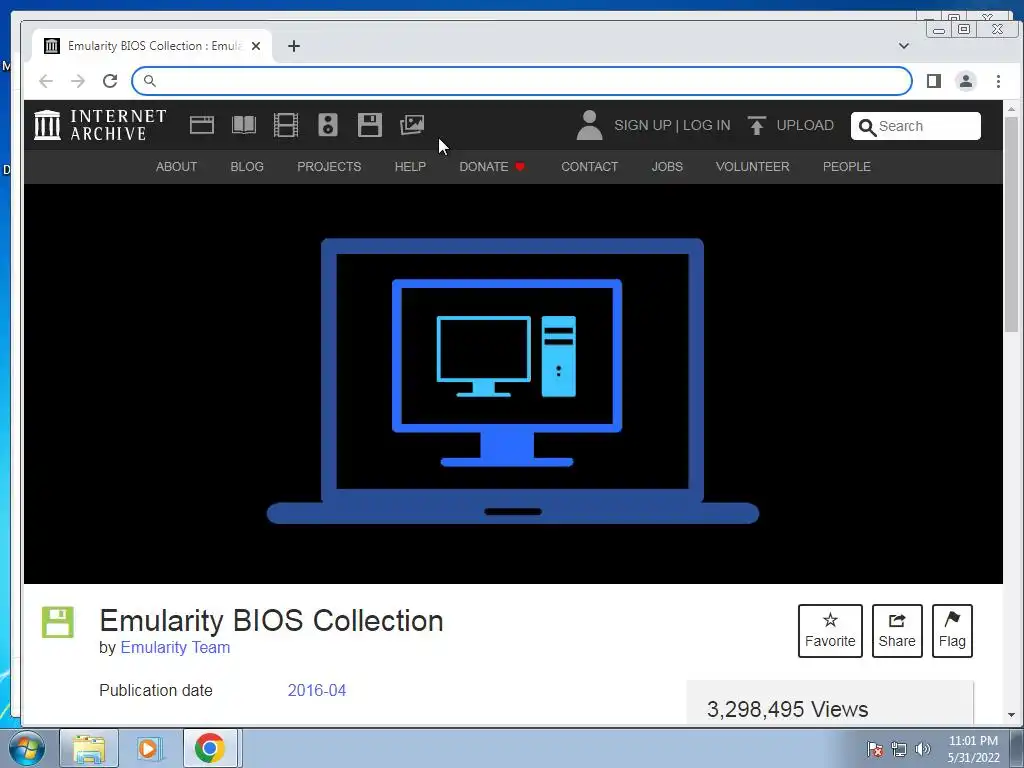Viewport: 1024px width, 768px height.
Task: Open the volume speaker tray icon
Action: 923,749
